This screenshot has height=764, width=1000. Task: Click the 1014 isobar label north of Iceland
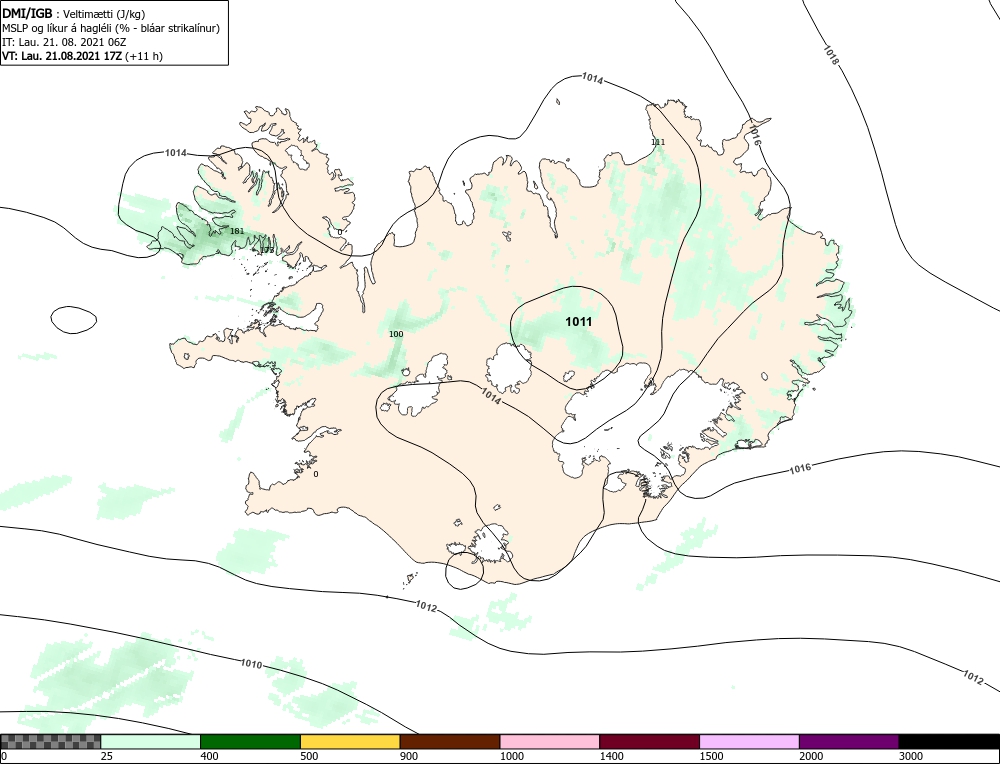point(592,78)
